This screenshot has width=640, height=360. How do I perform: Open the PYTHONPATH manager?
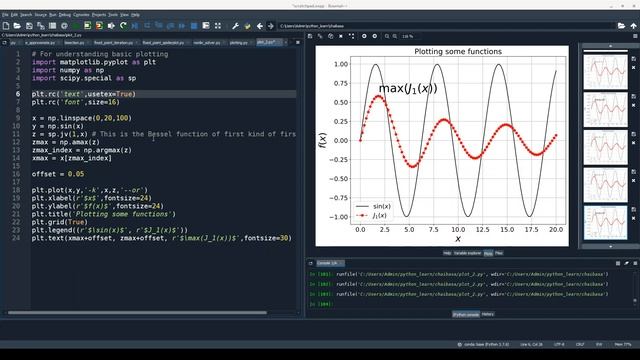point(247,26)
